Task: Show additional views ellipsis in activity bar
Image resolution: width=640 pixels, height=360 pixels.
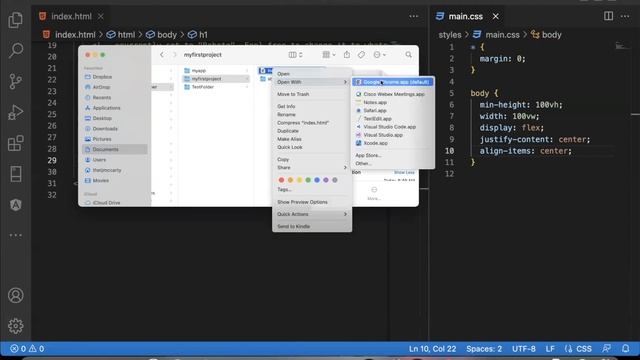Action: [x=16, y=235]
